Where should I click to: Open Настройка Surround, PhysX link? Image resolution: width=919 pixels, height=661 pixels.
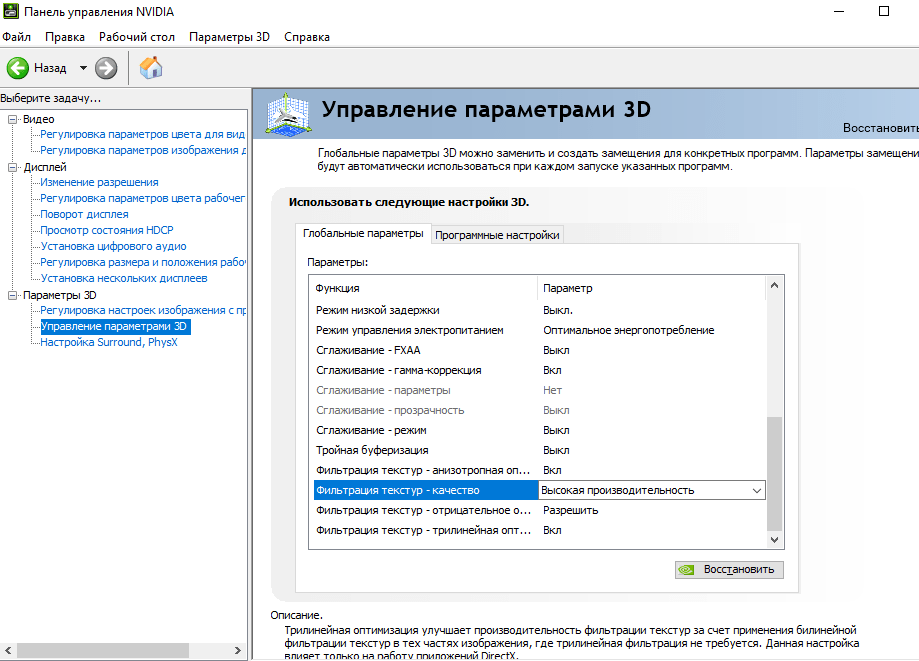tap(109, 342)
